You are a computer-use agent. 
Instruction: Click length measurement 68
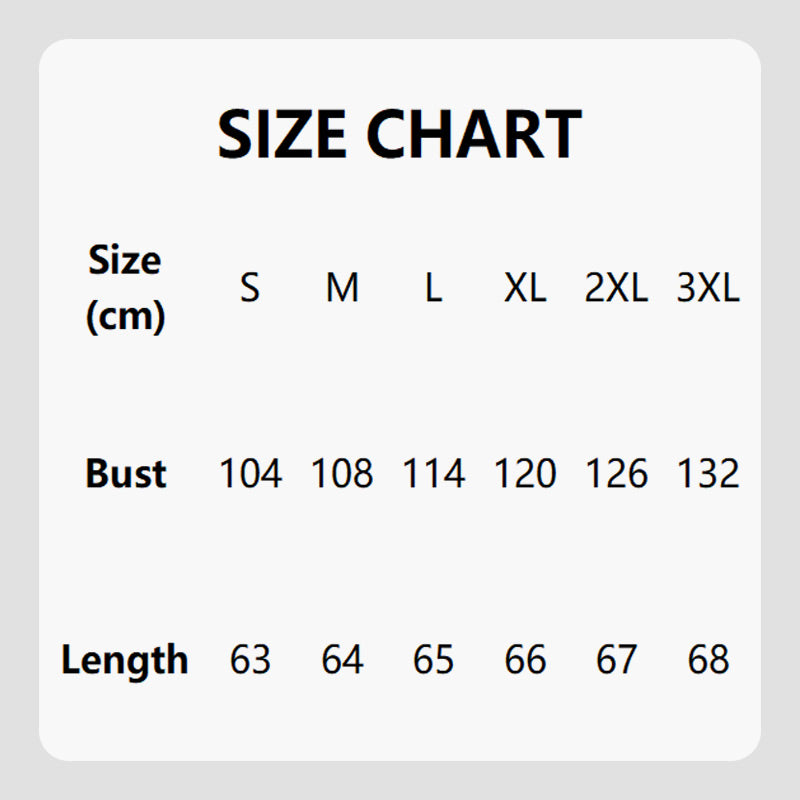pos(708,660)
